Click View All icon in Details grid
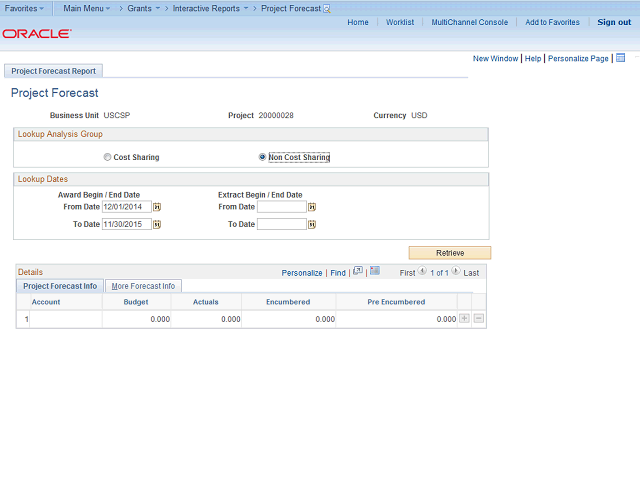 [358, 271]
